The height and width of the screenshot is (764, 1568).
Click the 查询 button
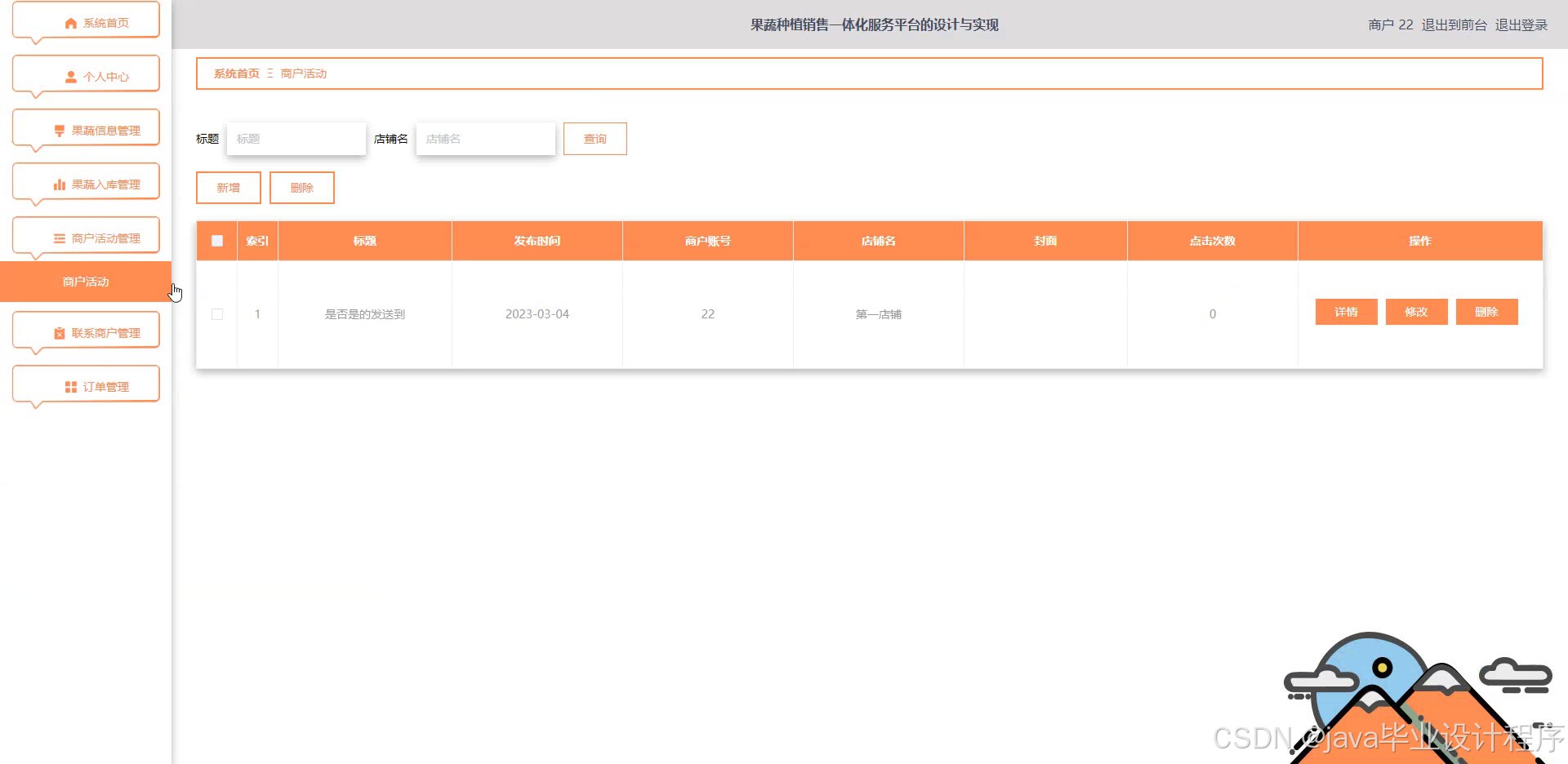pyautogui.click(x=595, y=139)
